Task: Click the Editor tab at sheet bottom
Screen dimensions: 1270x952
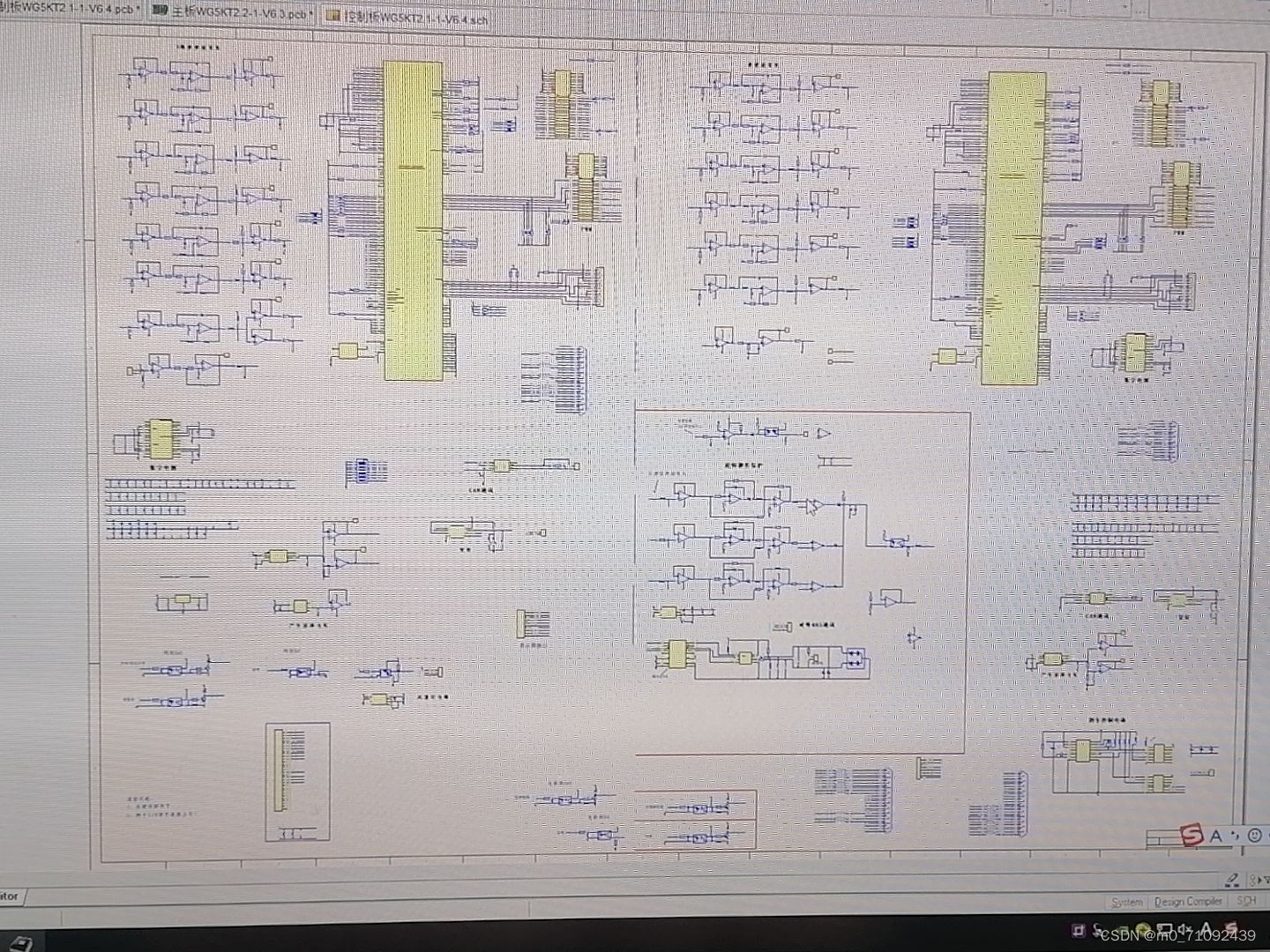Action: [11, 896]
